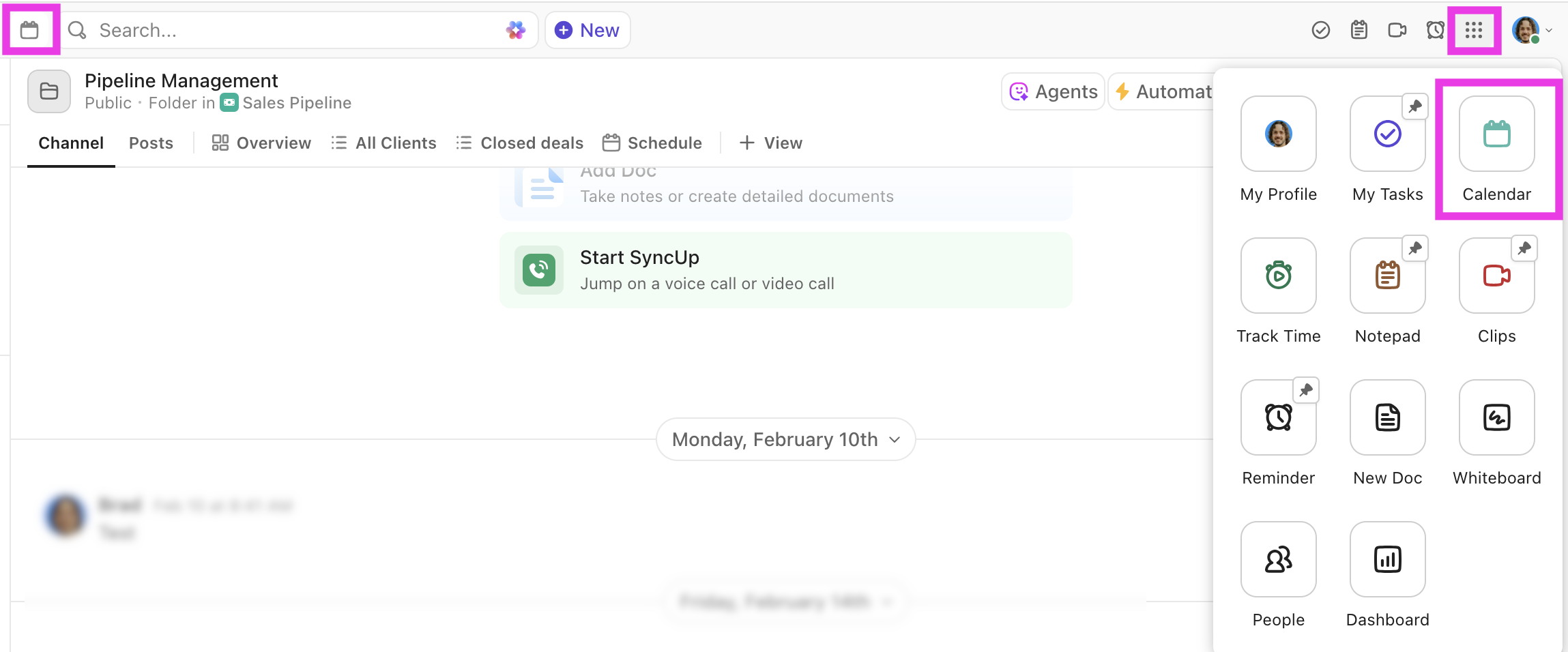Viewport: 1568px width, 652px height.
Task: Open the apps grid menu
Action: [1473, 30]
